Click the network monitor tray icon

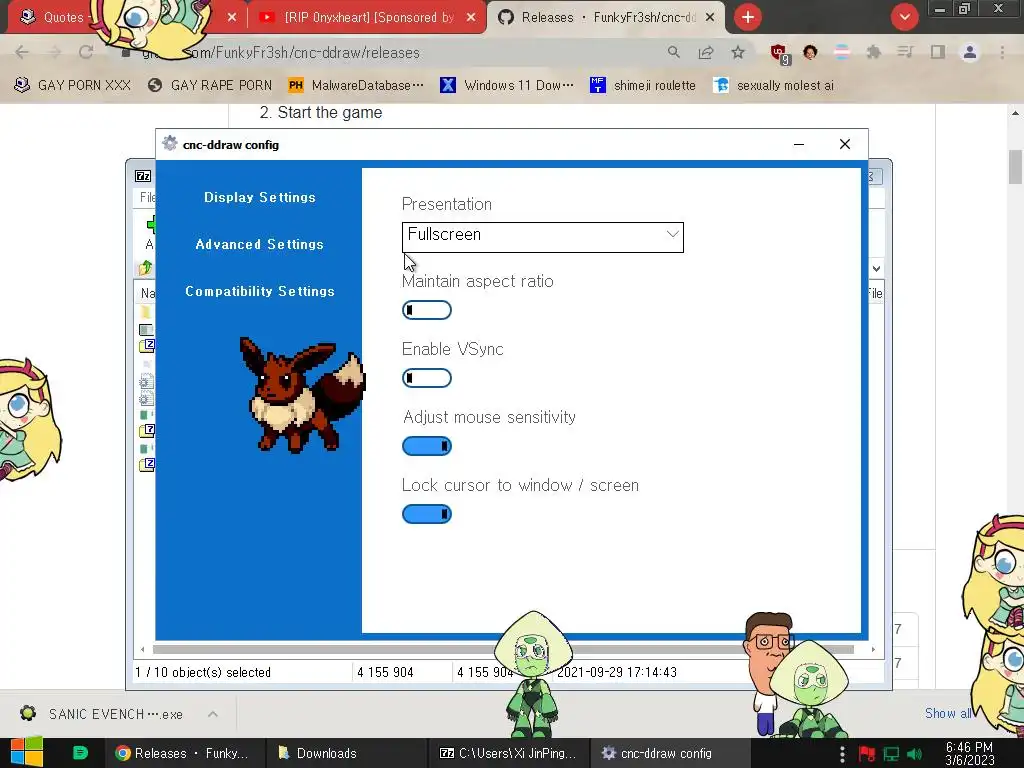pos(891,754)
